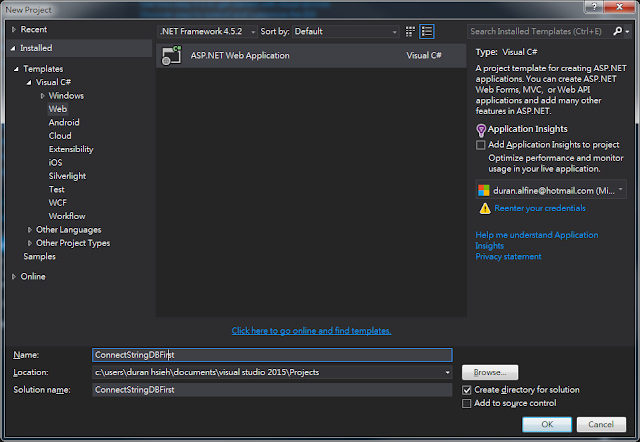Open the Privacy statement link
Image resolution: width=640 pixels, height=442 pixels.
(508, 257)
